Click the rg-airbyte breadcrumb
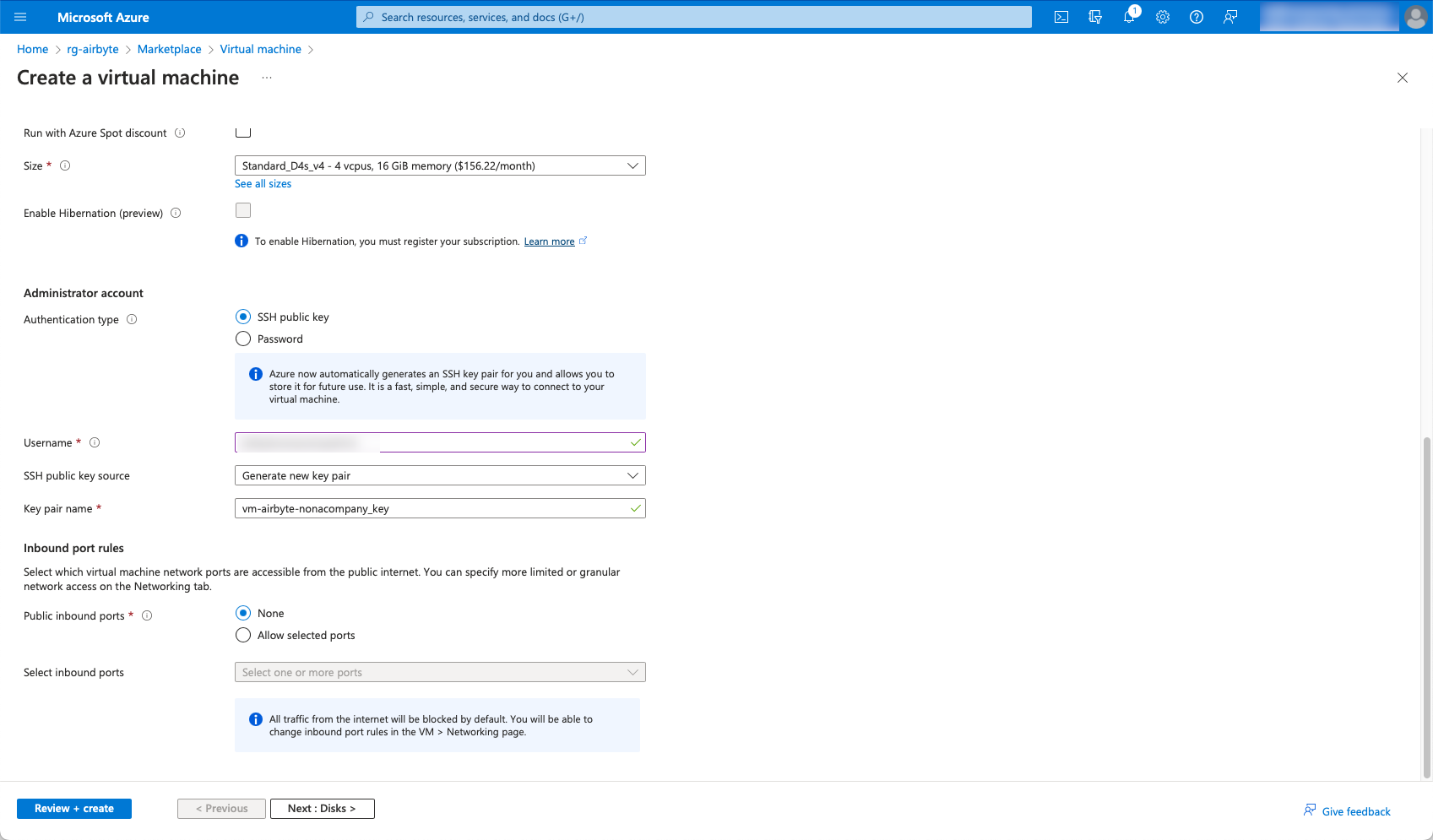The image size is (1433, 840). click(x=93, y=49)
